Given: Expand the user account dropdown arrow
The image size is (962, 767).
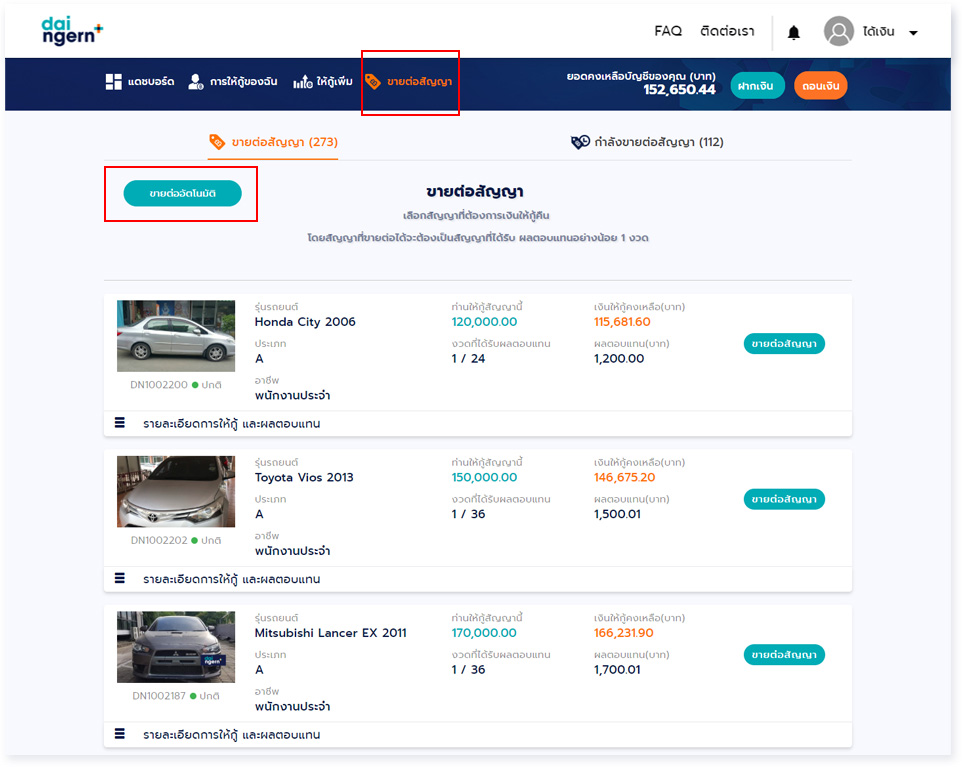Looking at the screenshot, I should pyautogui.click(x=913, y=33).
